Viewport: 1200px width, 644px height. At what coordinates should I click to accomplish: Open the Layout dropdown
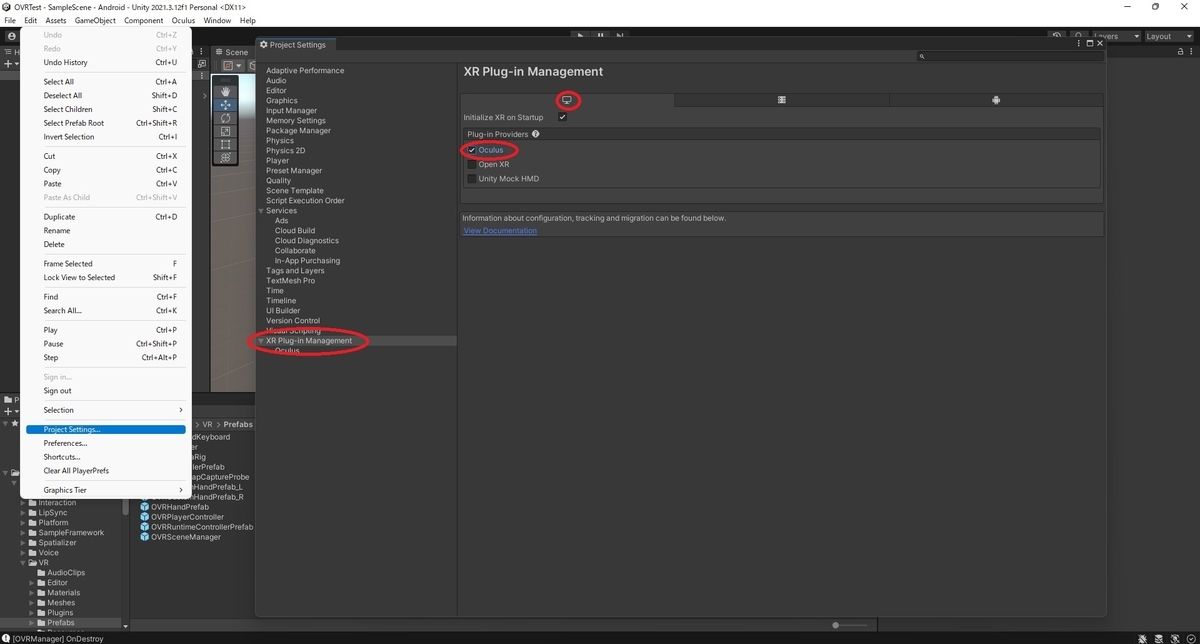point(1167,36)
